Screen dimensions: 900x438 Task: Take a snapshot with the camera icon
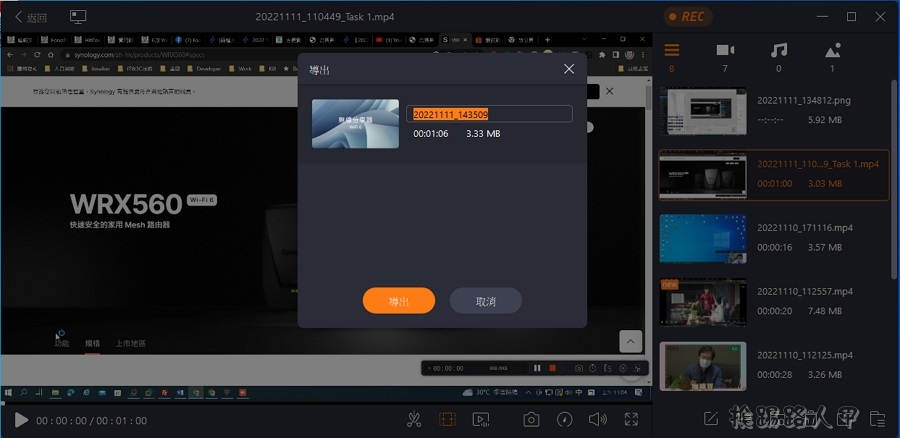[x=532, y=420]
